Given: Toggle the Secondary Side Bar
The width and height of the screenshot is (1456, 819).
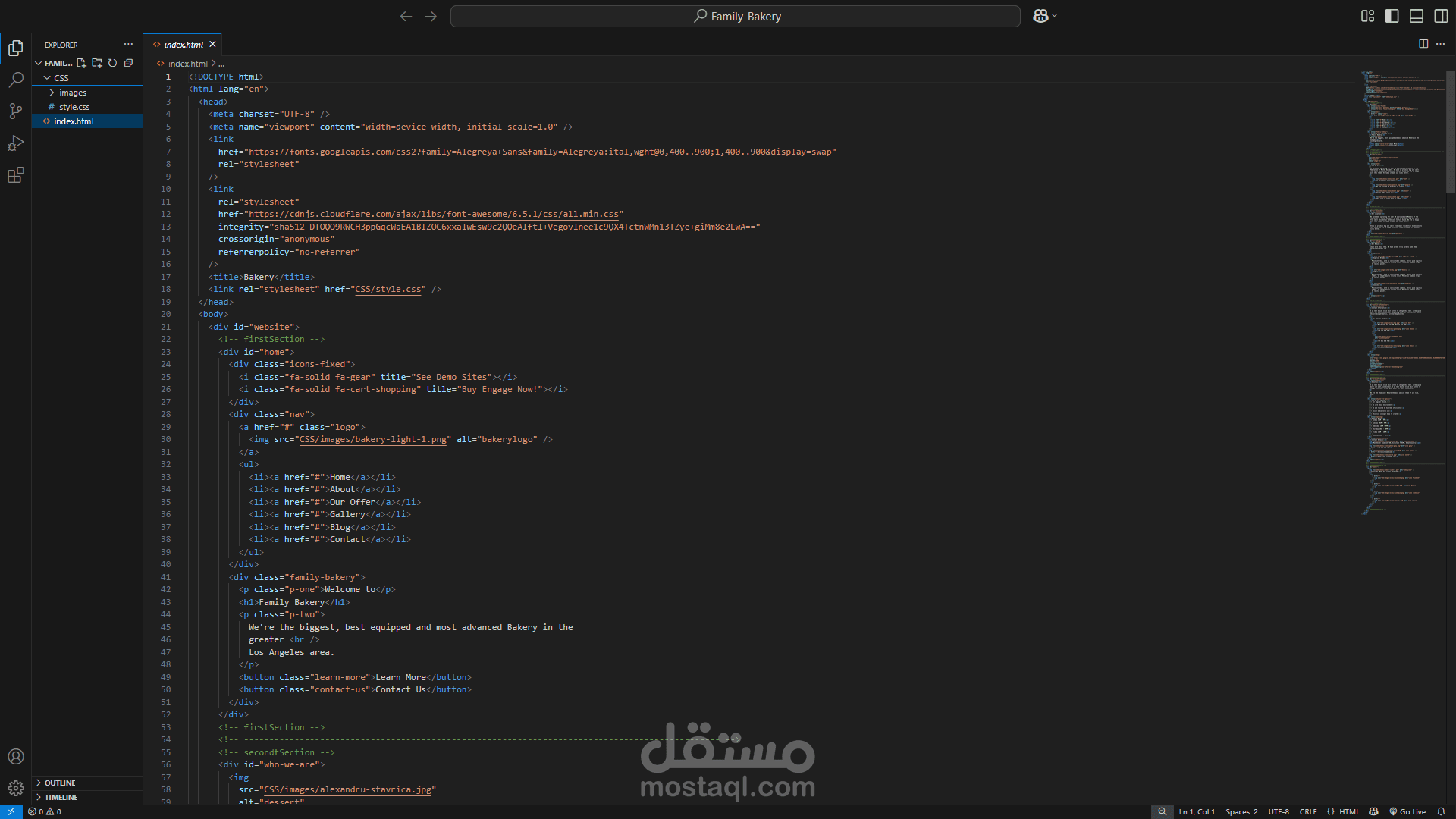Looking at the screenshot, I should coord(1441,16).
